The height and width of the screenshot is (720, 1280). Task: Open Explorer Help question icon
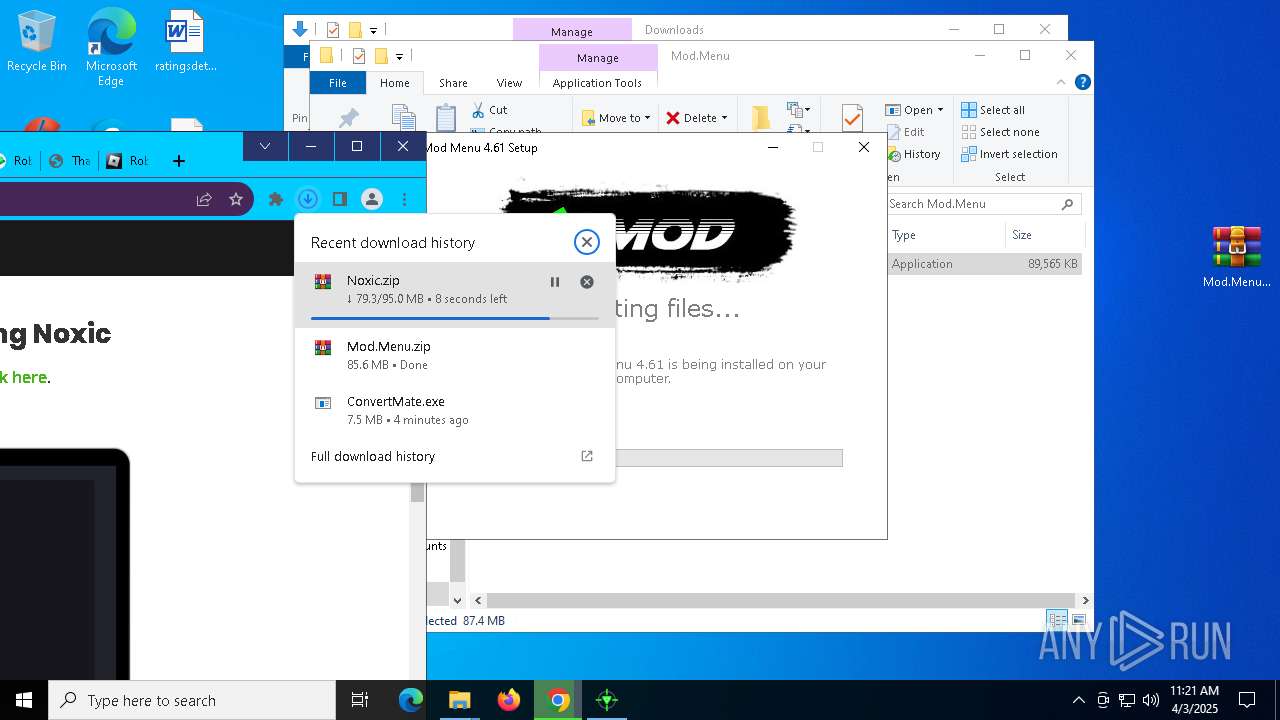click(1082, 83)
